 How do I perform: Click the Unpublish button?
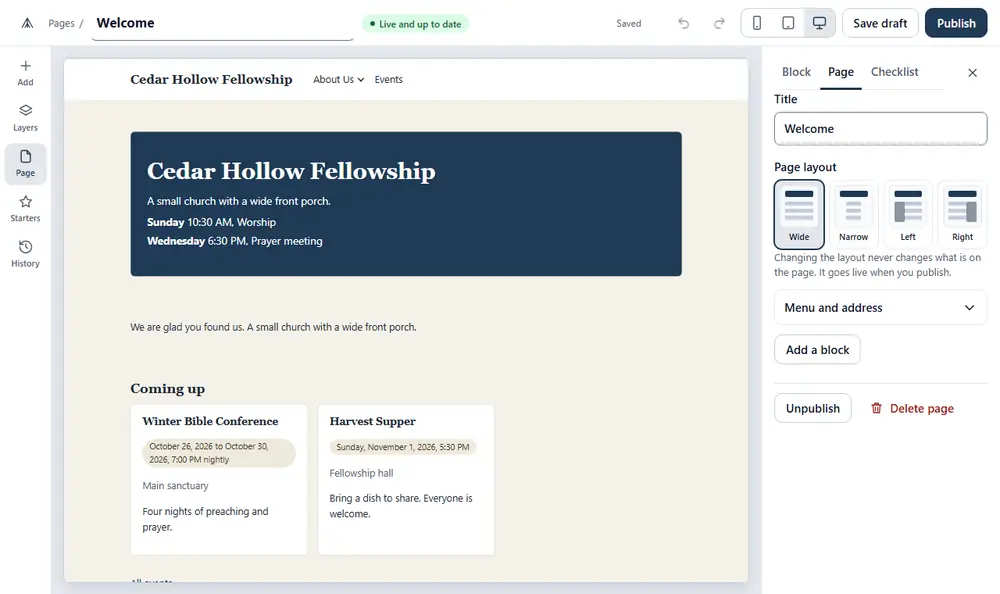(812, 408)
